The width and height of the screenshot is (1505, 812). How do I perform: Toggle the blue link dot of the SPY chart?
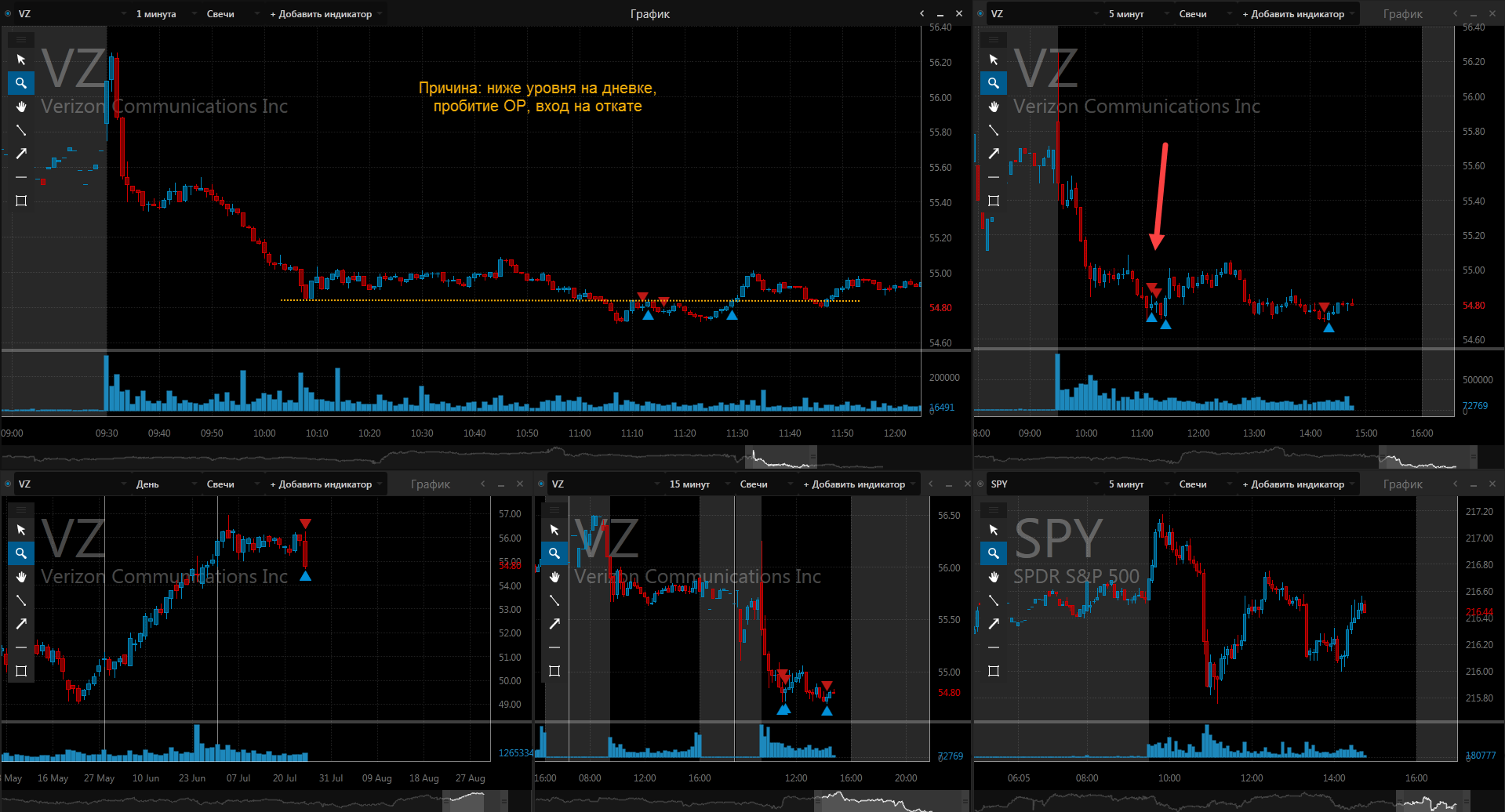point(980,484)
